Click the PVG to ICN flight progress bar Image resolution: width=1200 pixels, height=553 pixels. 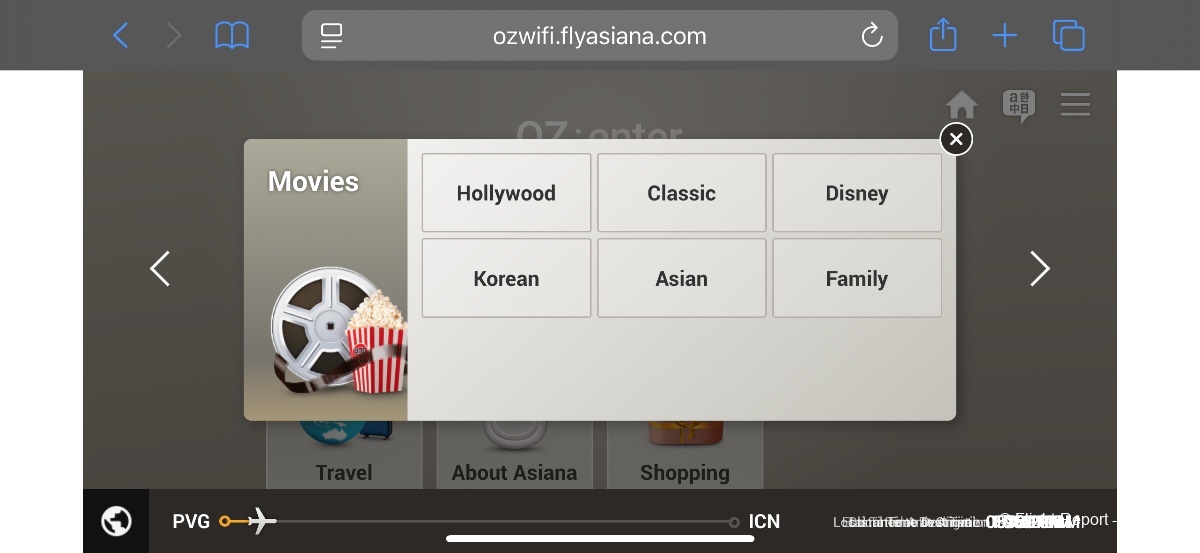(479, 521)
